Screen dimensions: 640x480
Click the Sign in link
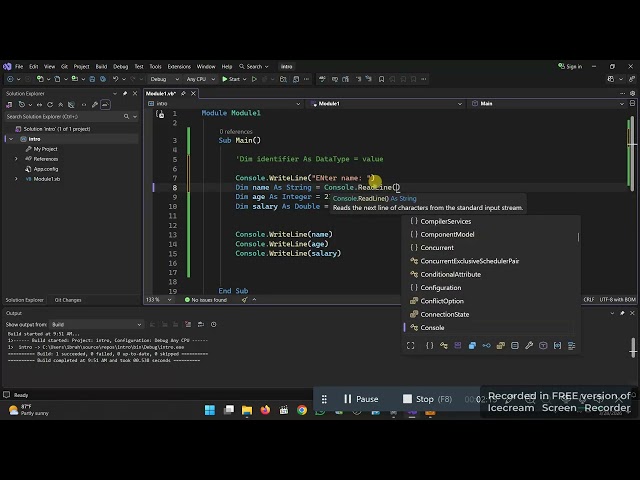pyautogui.click(x=570, y=67)
